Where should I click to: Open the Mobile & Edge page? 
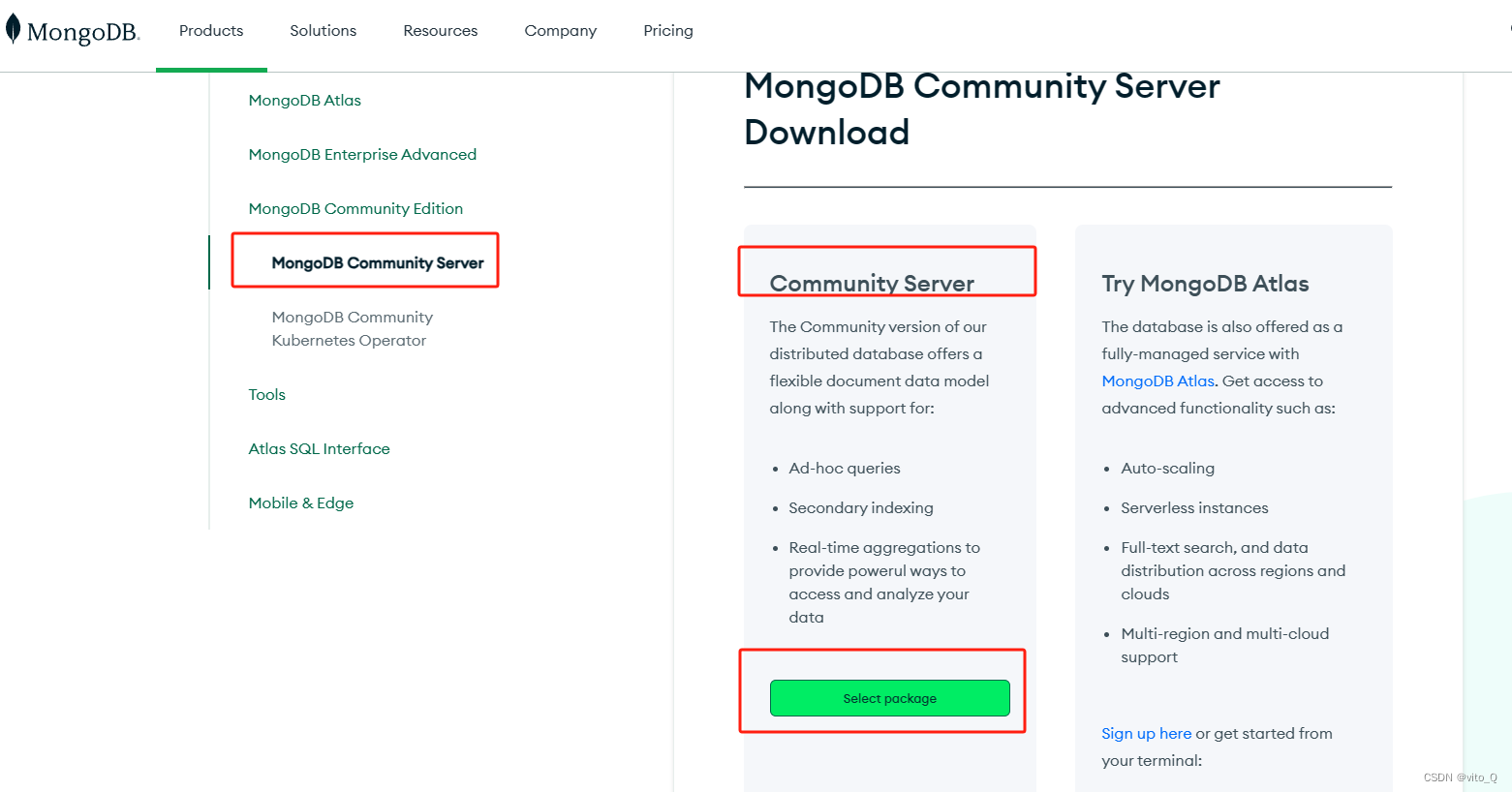click(300, 503)
